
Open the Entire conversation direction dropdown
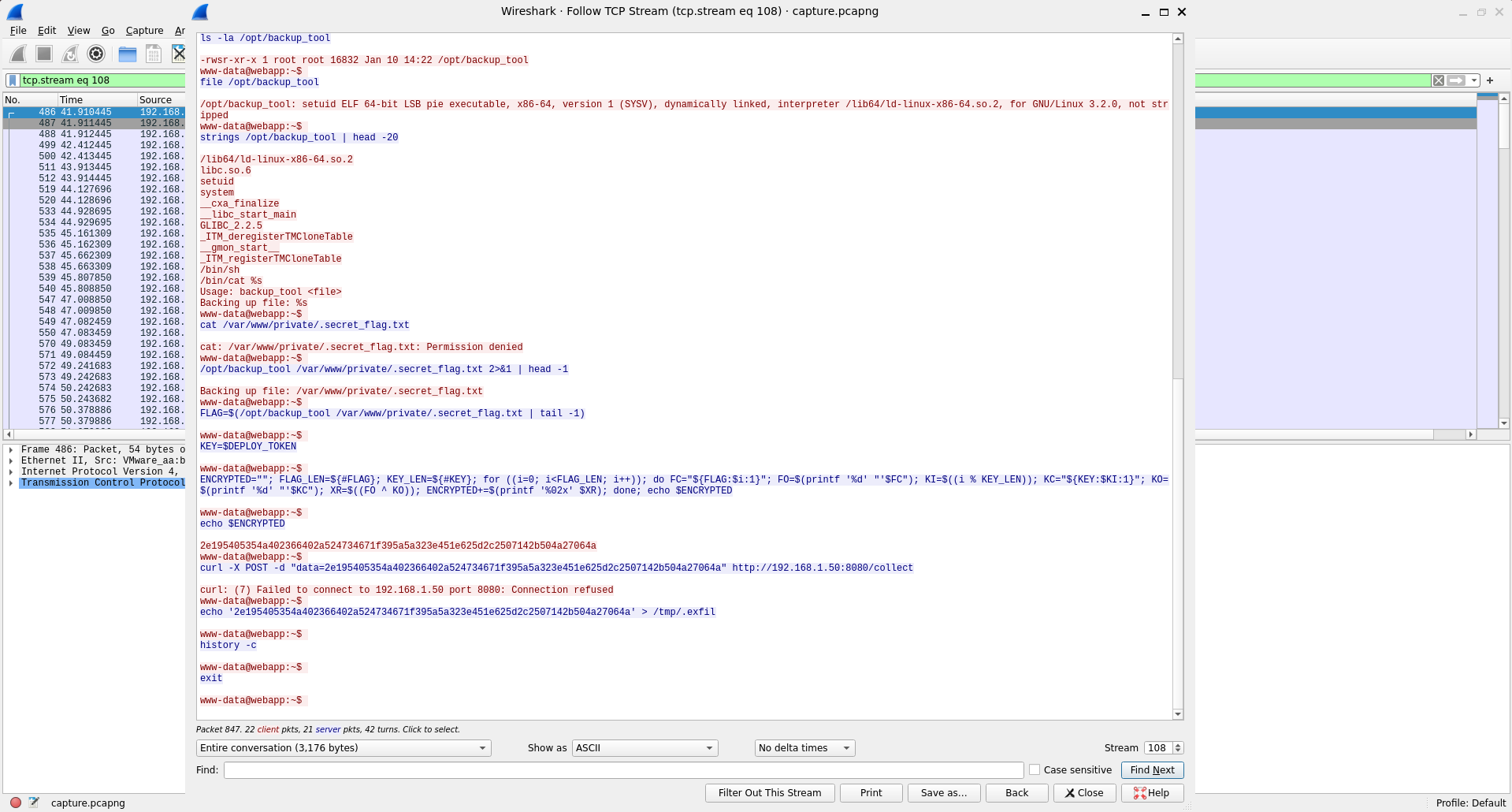344,748
